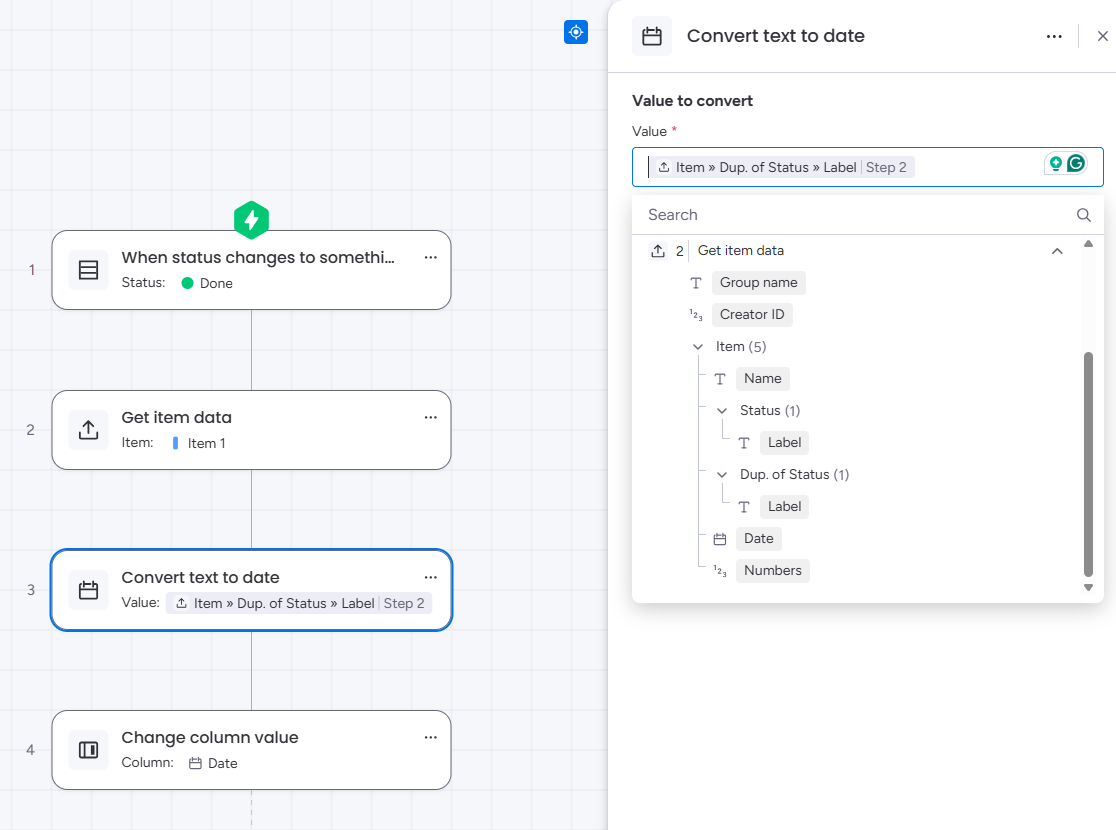The height and width of the screenshot is (830, 1116).
Task: Click the variable picker scrollbar thumb
Action: (x=1088, y=464)
